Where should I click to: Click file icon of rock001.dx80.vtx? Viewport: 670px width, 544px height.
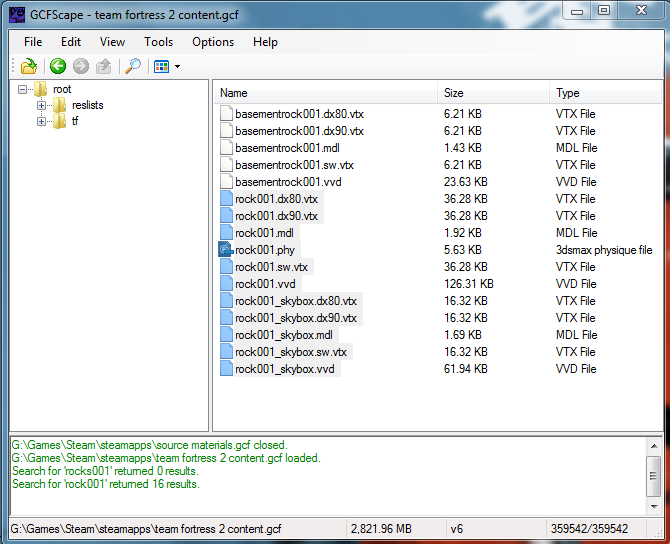[226, 199]
